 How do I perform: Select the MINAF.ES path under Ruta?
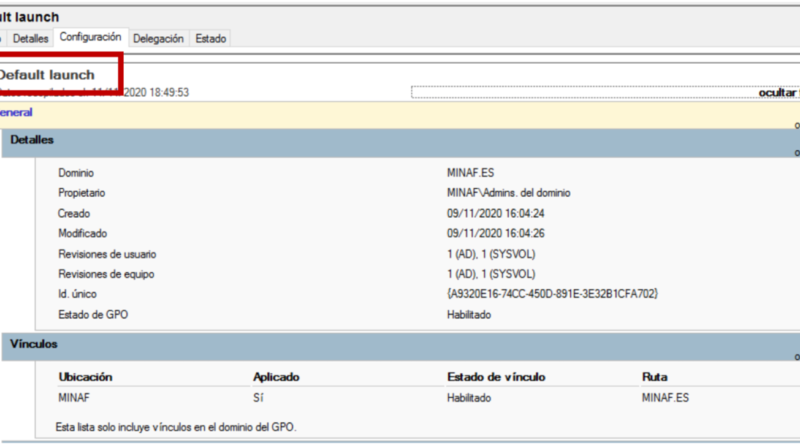click(x=665, y=398)
